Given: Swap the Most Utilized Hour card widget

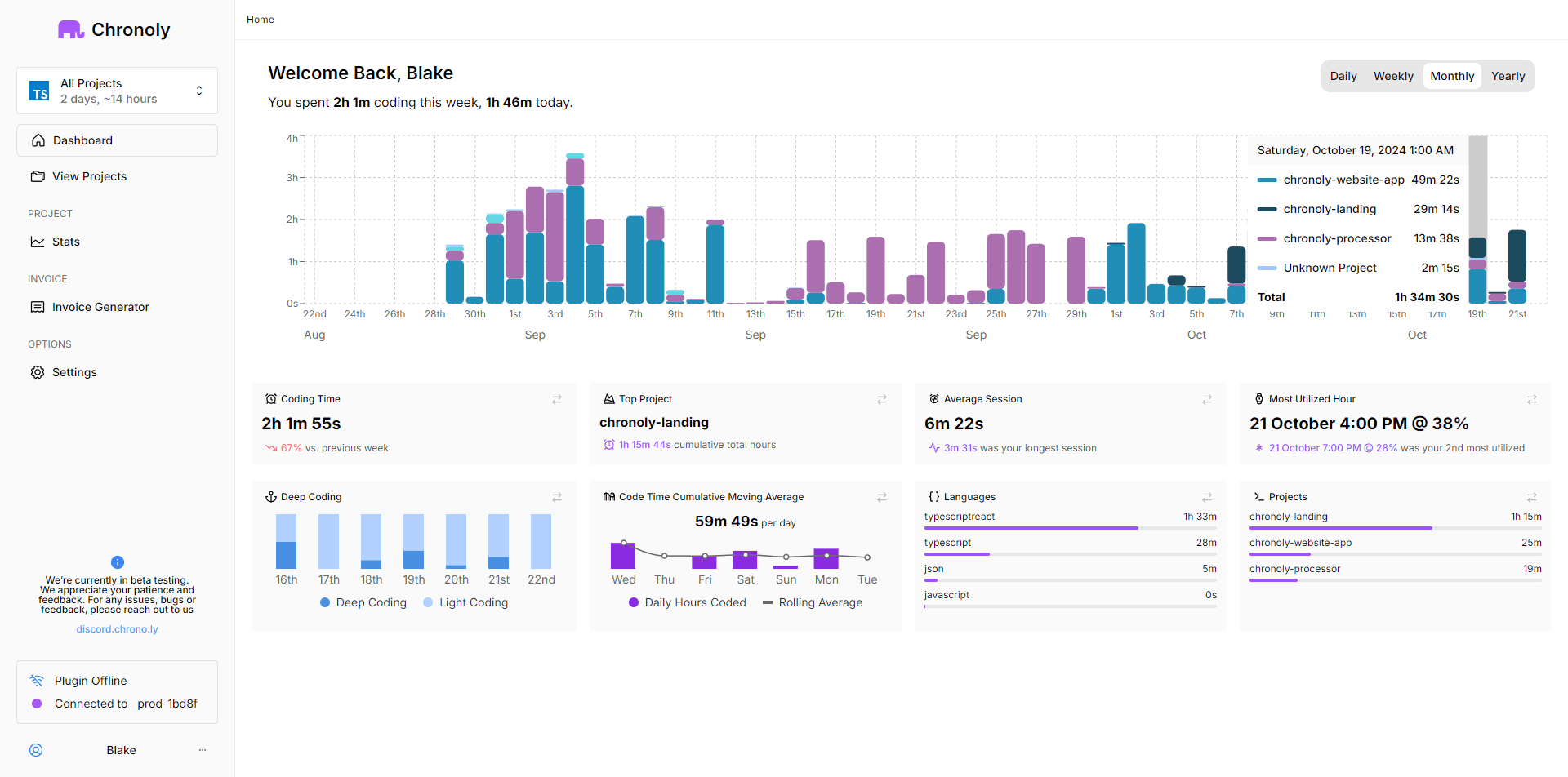Looking at the screenshot, I should click(1532, 400).
